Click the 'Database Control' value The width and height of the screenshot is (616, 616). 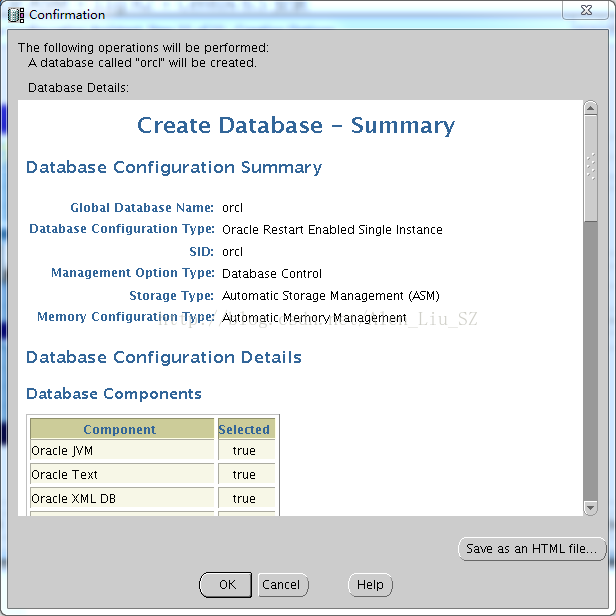point(271,273)
